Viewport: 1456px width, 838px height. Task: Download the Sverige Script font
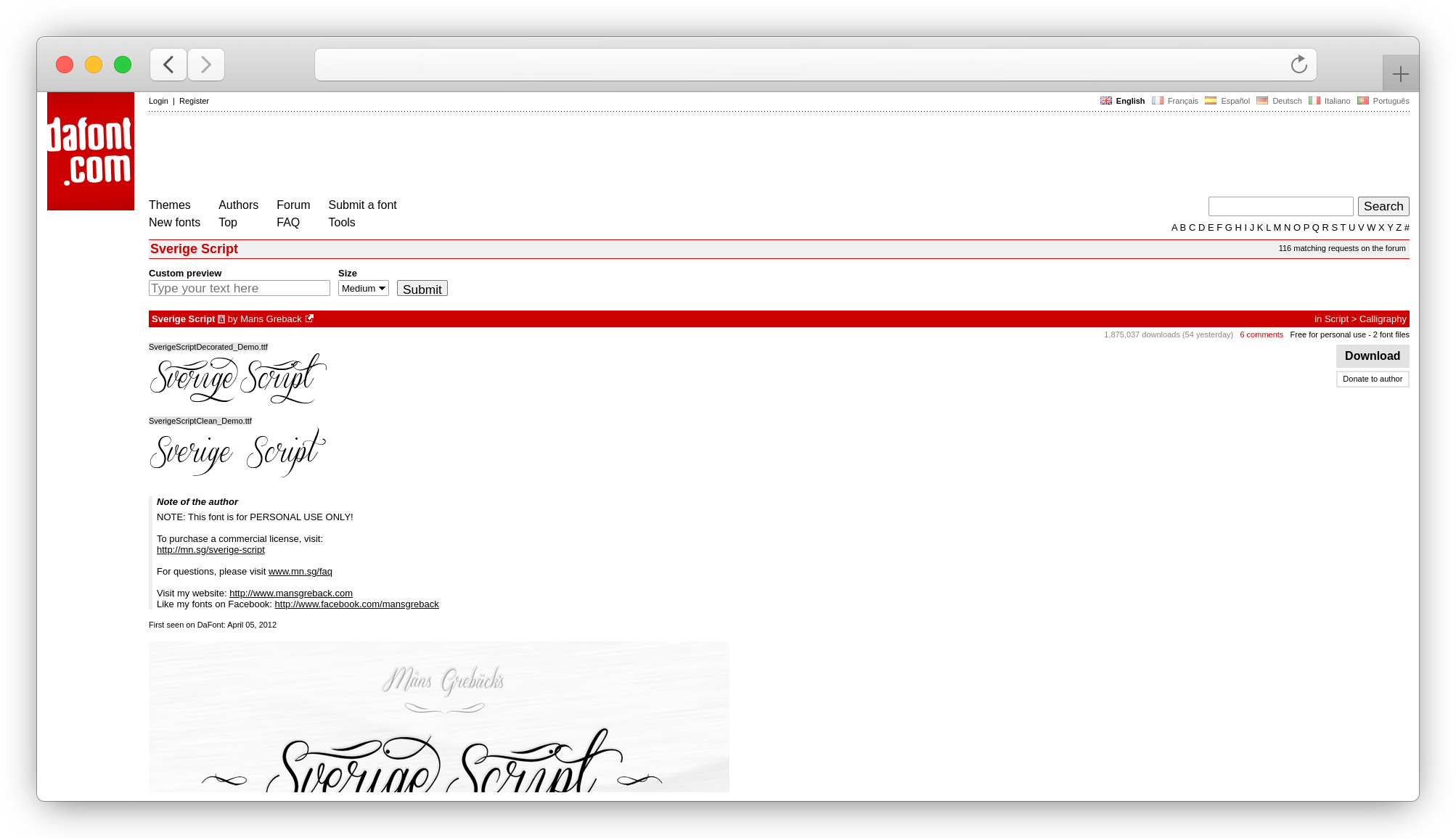click(1373, 356)
